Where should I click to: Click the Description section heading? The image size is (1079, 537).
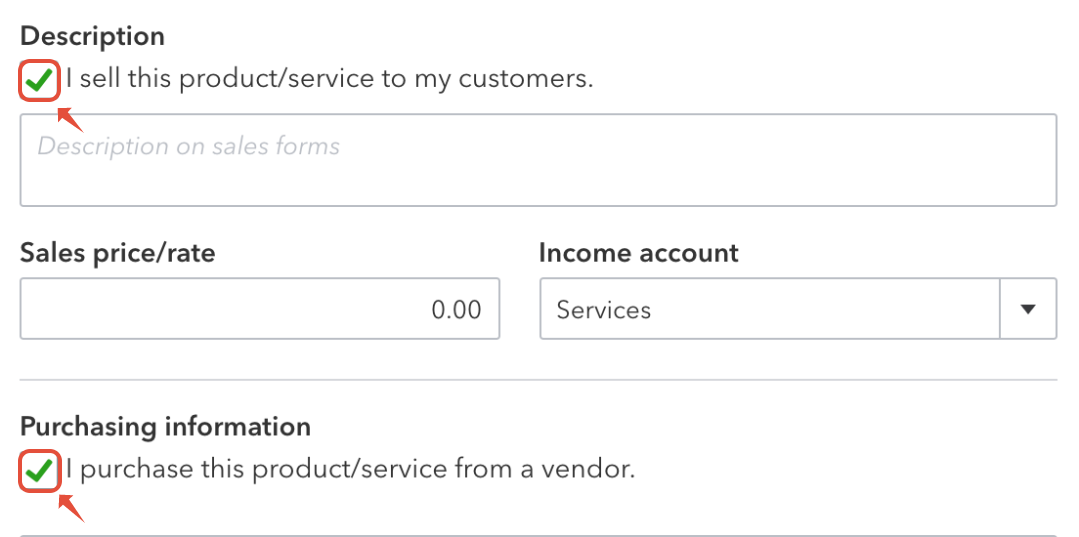(x=92, y=36)
